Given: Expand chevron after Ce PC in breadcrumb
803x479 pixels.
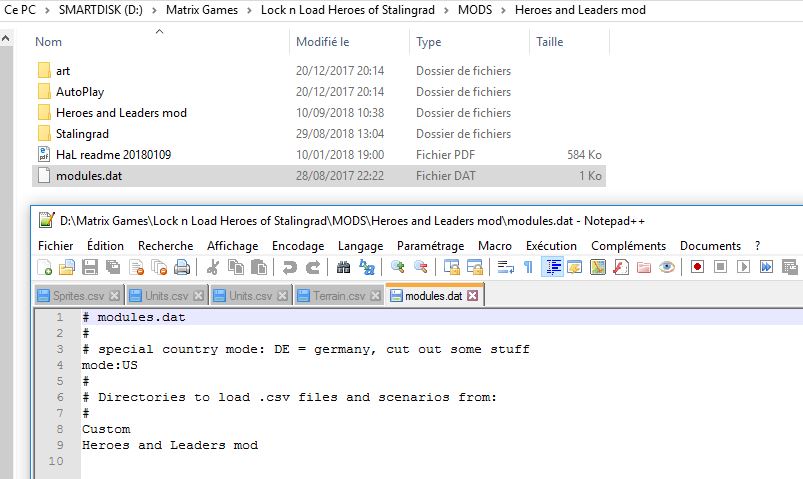Looking at the screenshot, I should pos(47,10).
